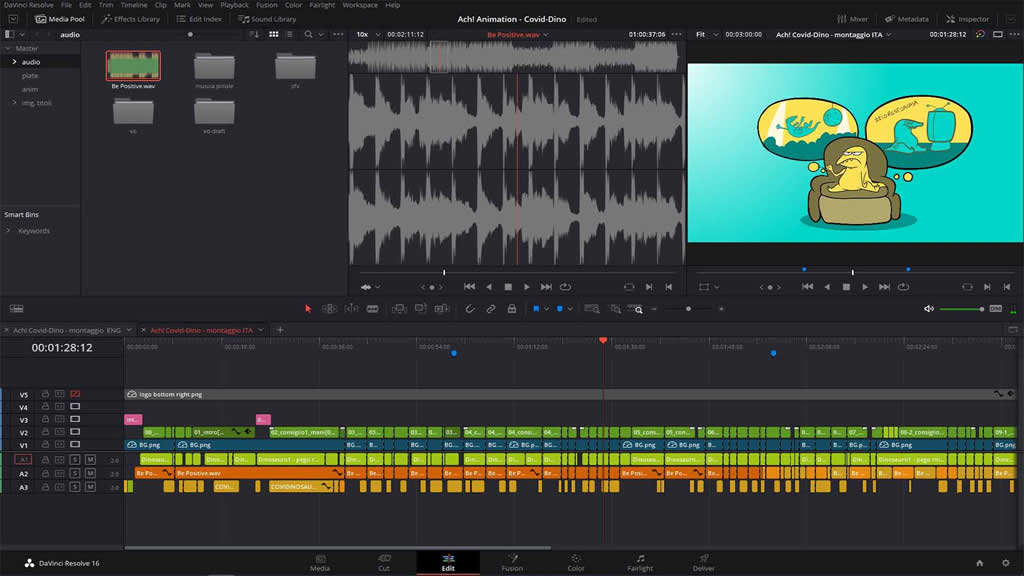Viewport: 1024px width, 576px height.
Task: Click the Custom Zoom icon
Action: pyautogui.click(x=635, y=309)
